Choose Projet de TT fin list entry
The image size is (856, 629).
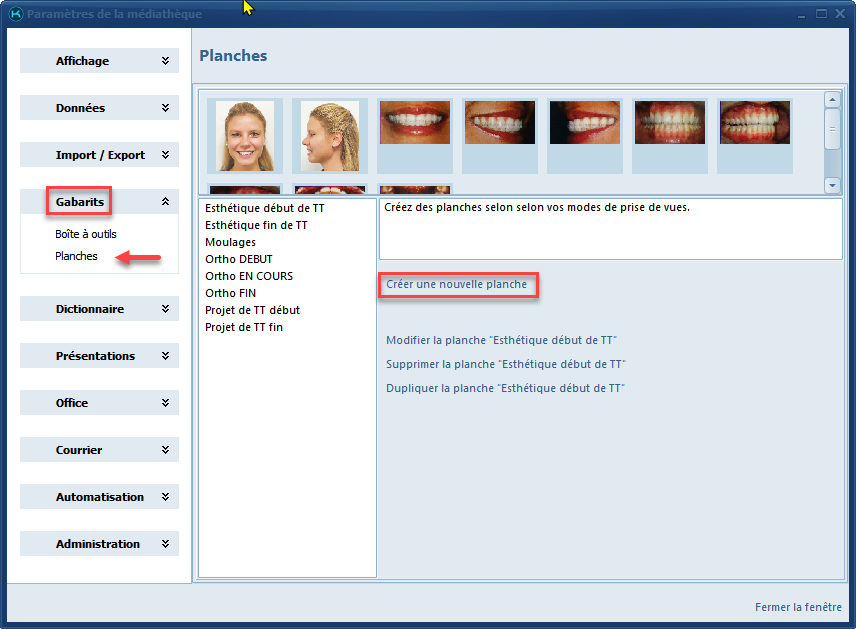244,327
